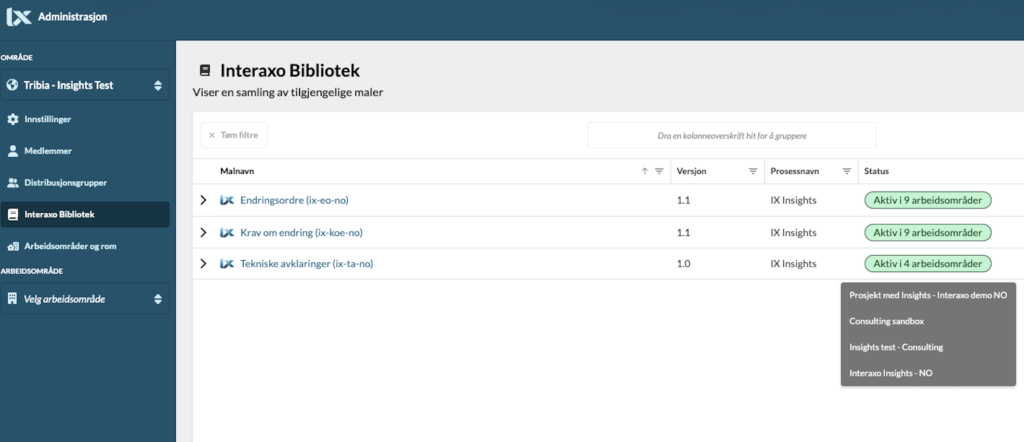Click the IX icon in Krav om endring row
Viewport: 1024px width, 442px height.
tap(227, 232)
